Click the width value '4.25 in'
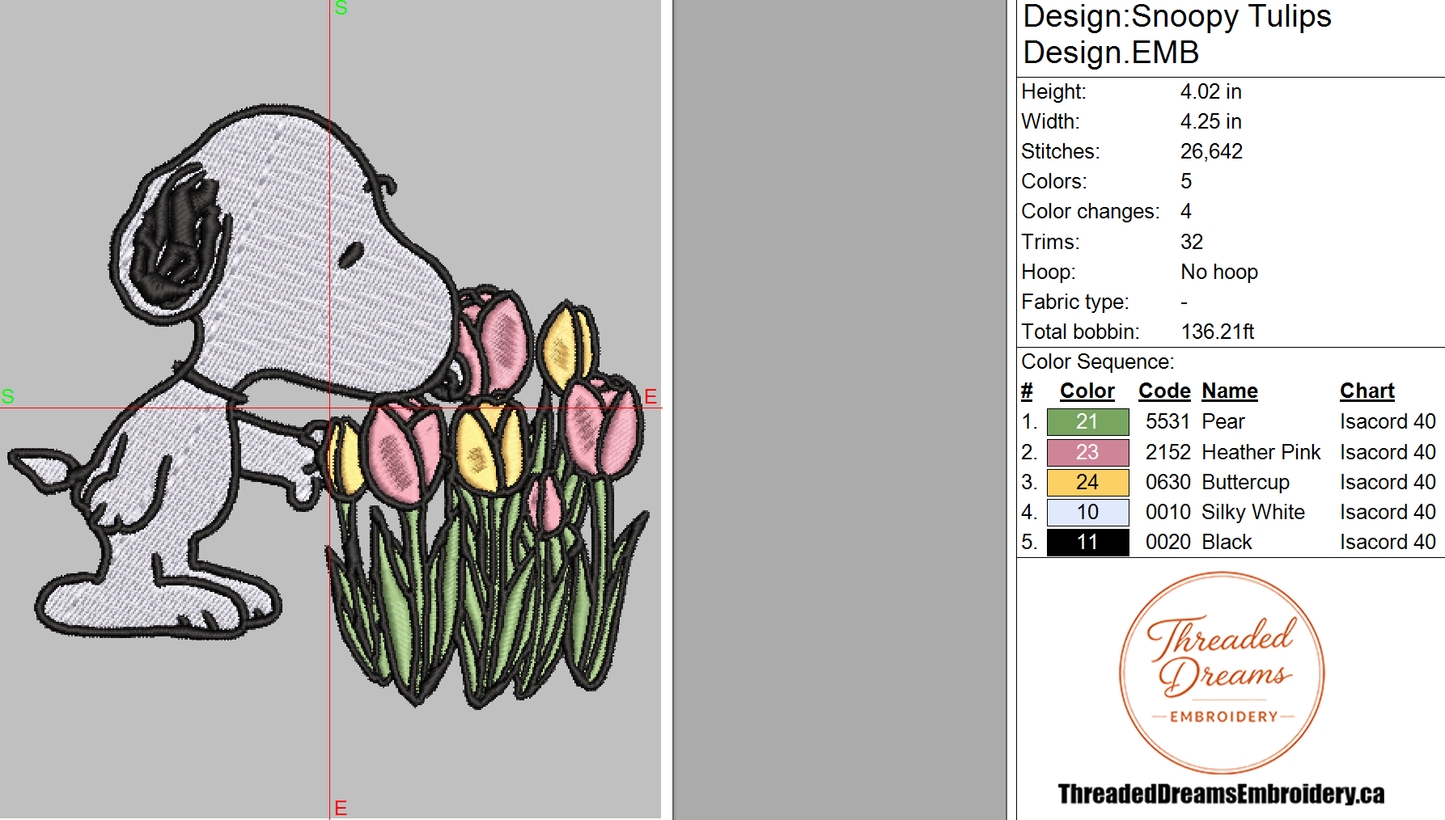The width and height of the screenshot is (1445, 820). coord(1211,122)
